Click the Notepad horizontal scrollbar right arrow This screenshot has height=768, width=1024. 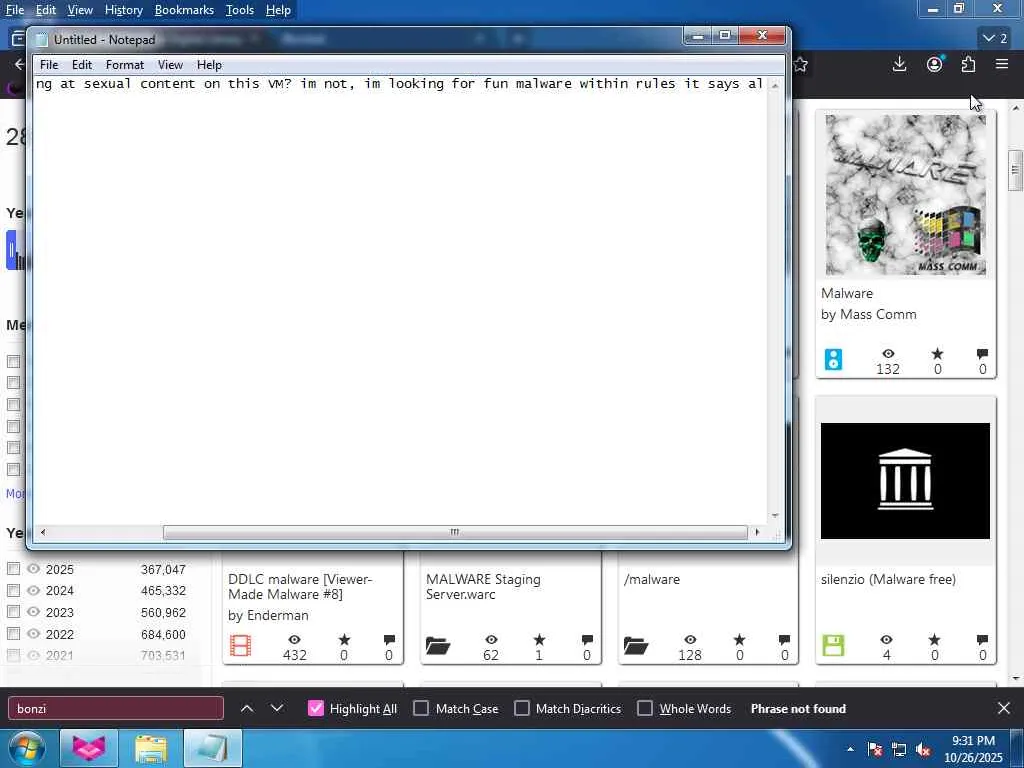click(x=757, y=532)
